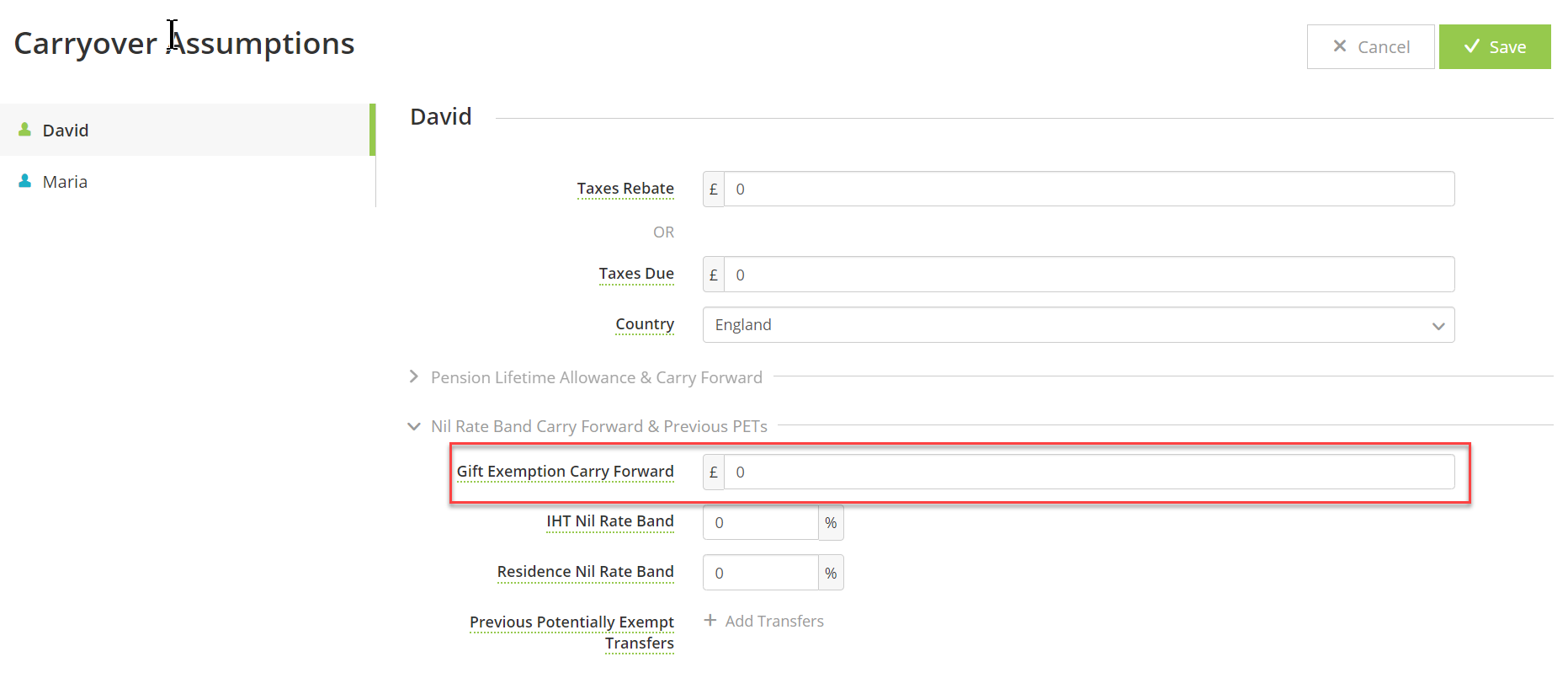This screenshot has width=1568, height=678.
Task: Click the X icon on Cancel
Action: tap(1340, 46)
